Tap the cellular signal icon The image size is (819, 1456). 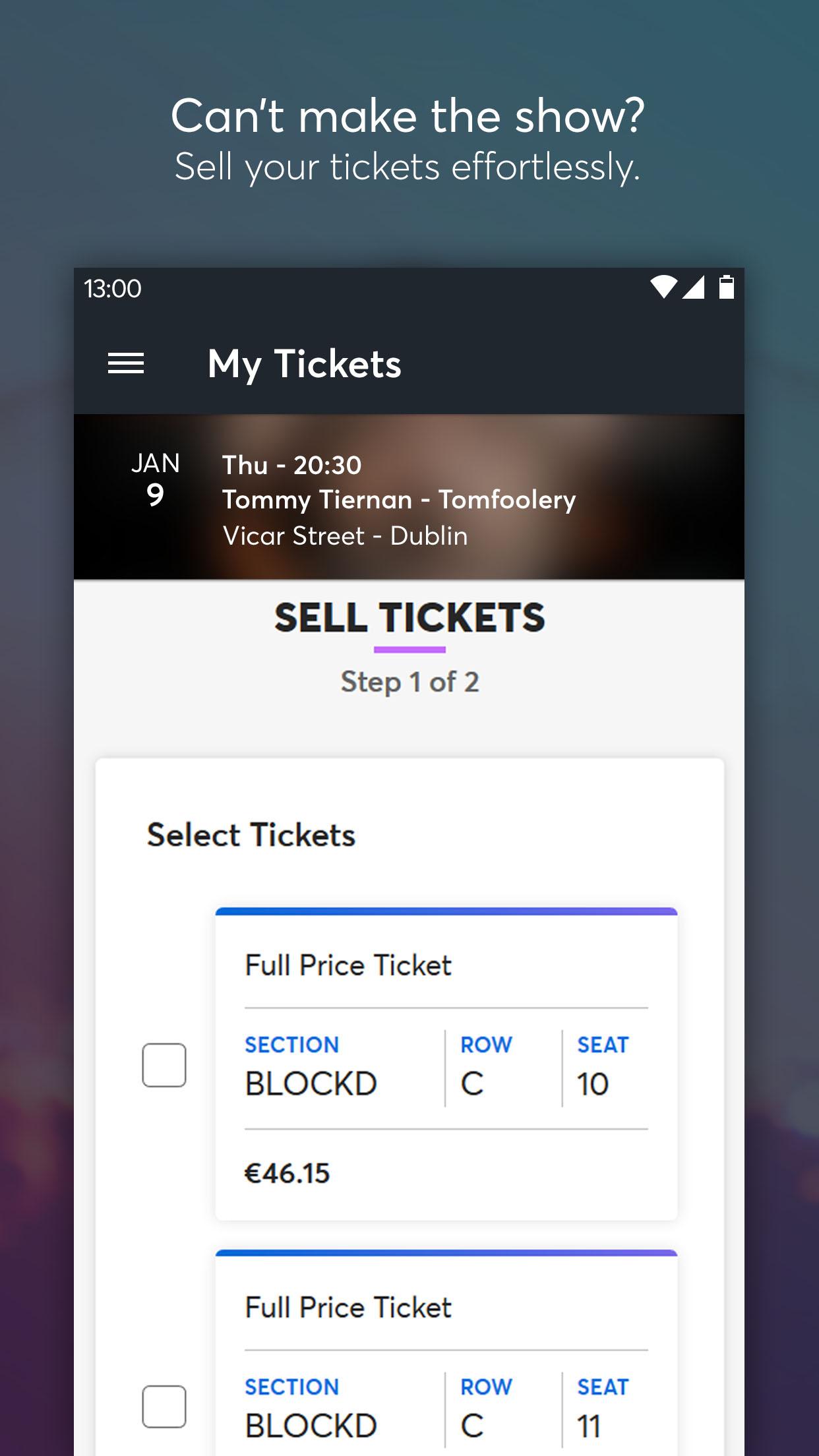pyautogui.click(x=693, y=287)
